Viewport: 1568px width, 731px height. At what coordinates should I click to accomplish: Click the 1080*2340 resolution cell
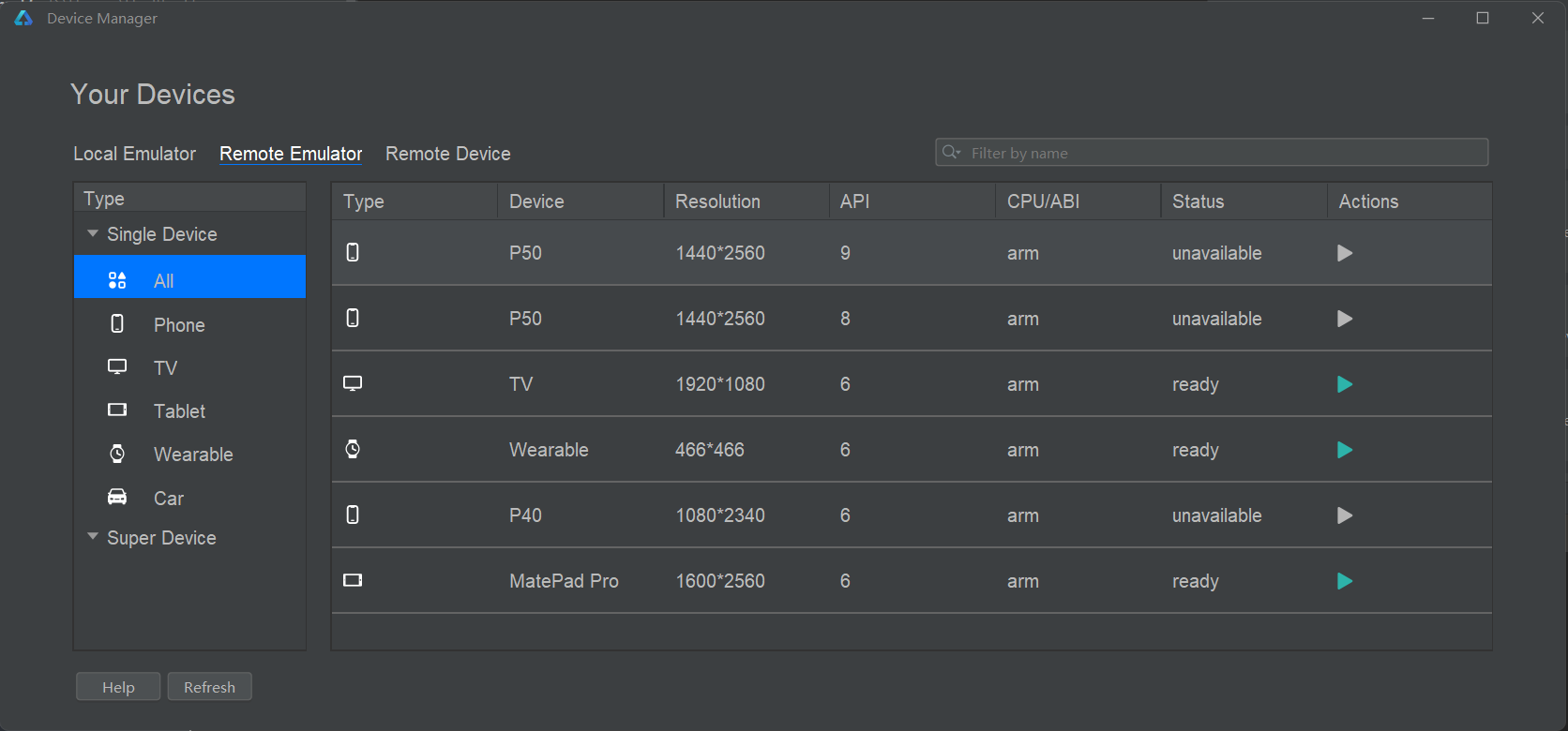(720, 515)
